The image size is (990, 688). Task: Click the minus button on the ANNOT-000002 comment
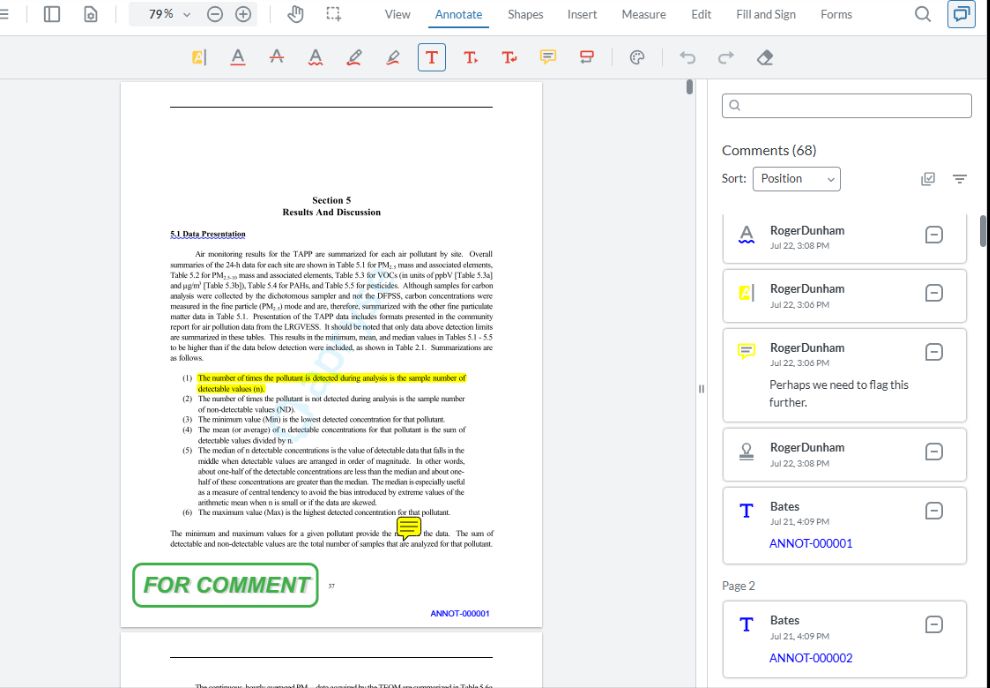tap(934, 625)
